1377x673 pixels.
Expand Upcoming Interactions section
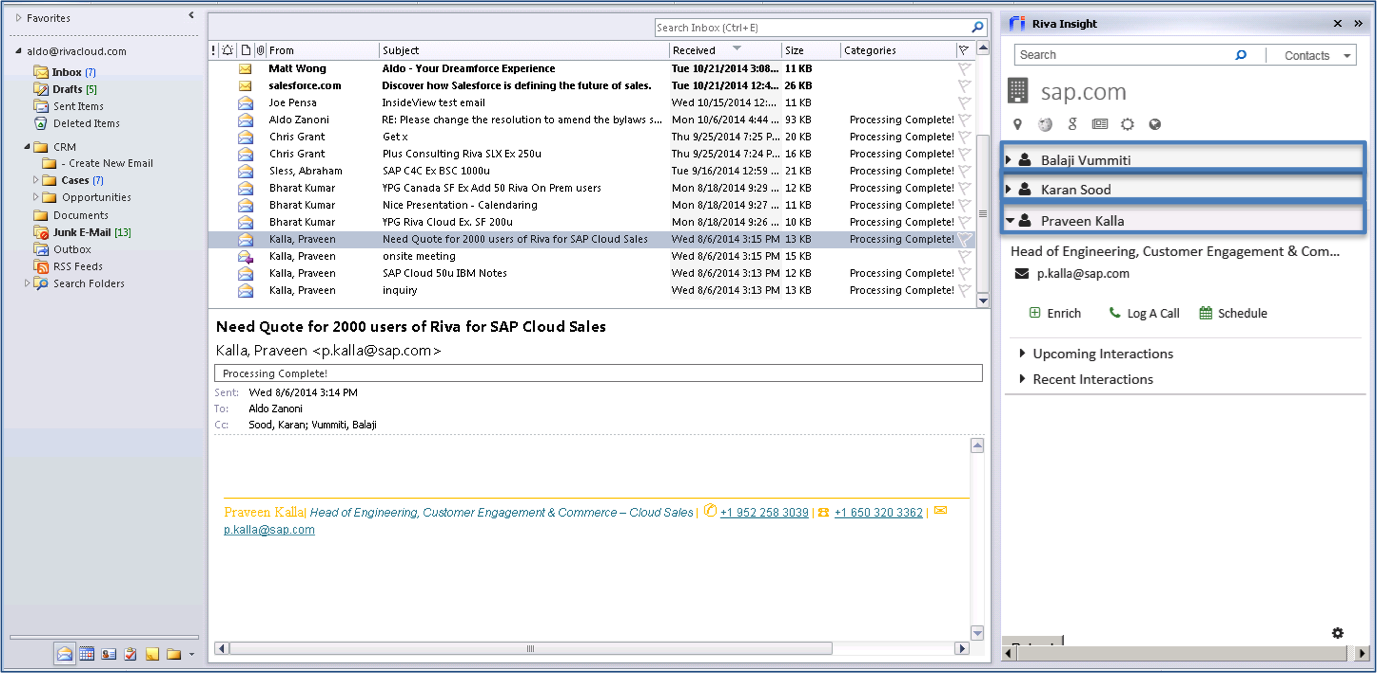click(1021, 353)
